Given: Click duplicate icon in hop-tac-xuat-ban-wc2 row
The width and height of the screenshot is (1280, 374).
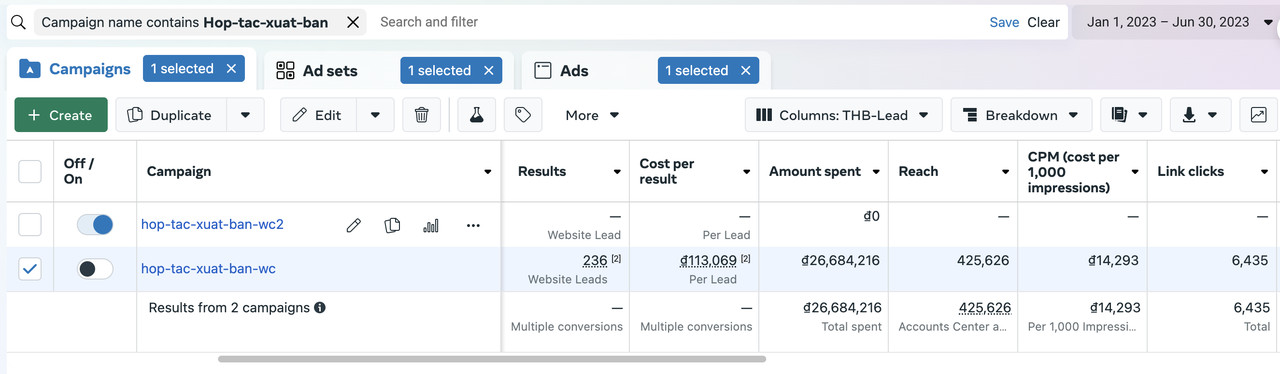Looking at the screenshot, I should point(392,226).
